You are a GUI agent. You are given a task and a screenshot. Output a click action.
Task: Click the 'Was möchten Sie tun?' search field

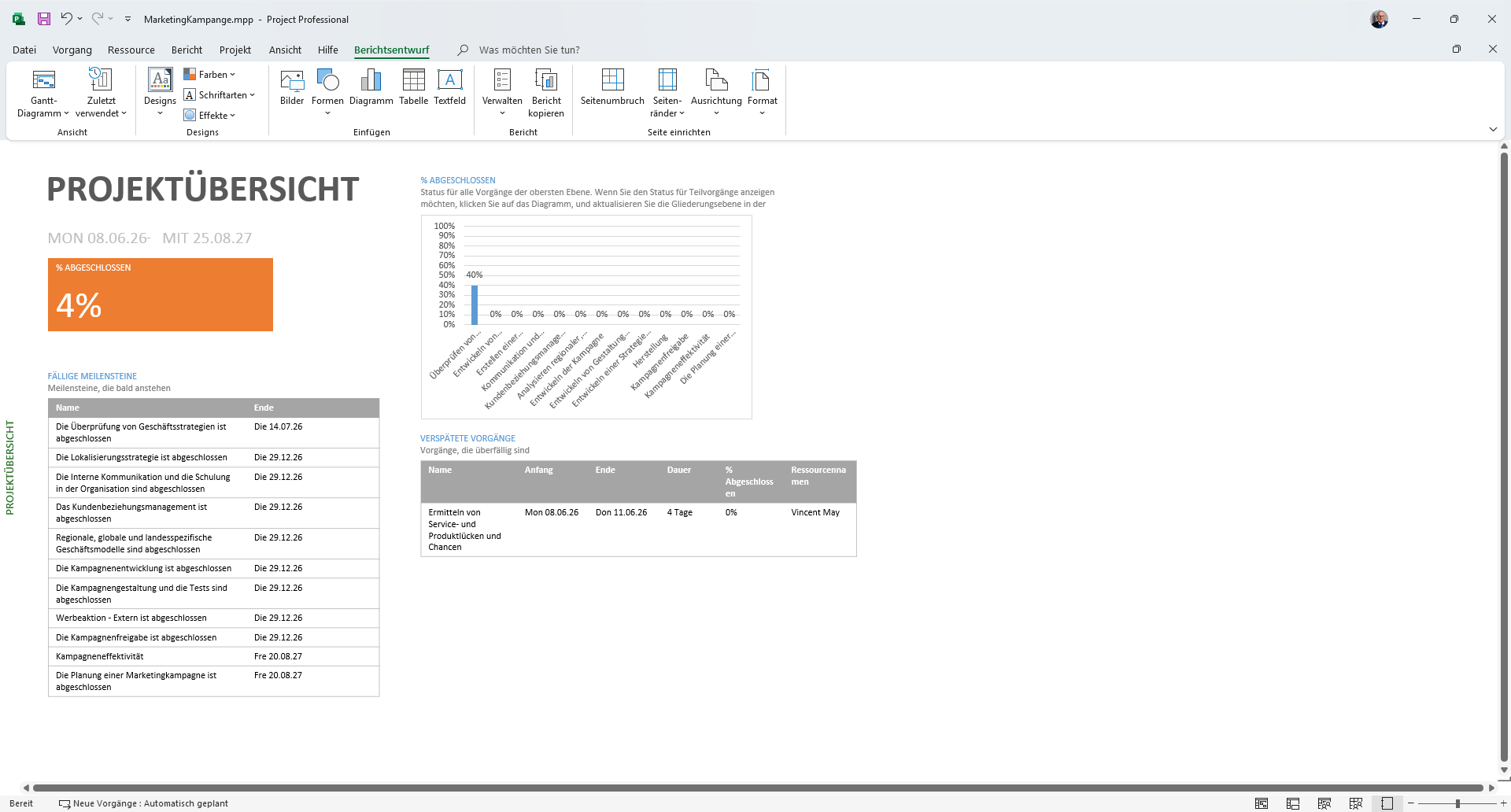(x=529, y=50)
